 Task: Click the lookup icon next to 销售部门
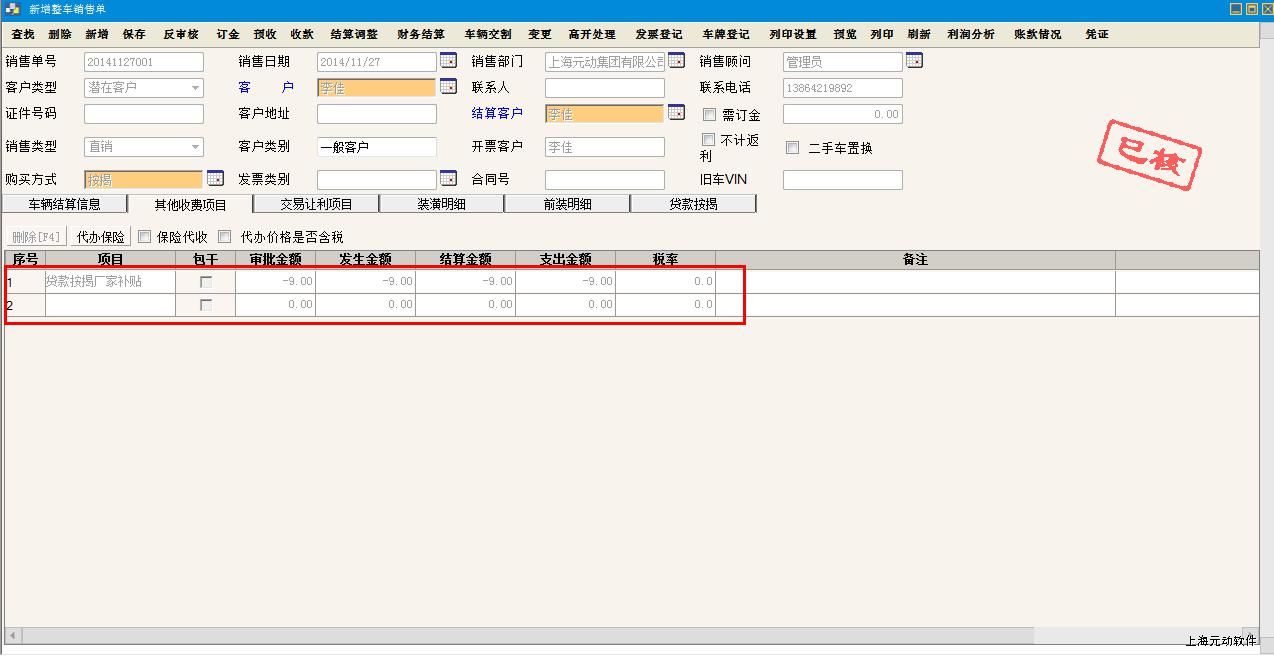pos(676,61)
